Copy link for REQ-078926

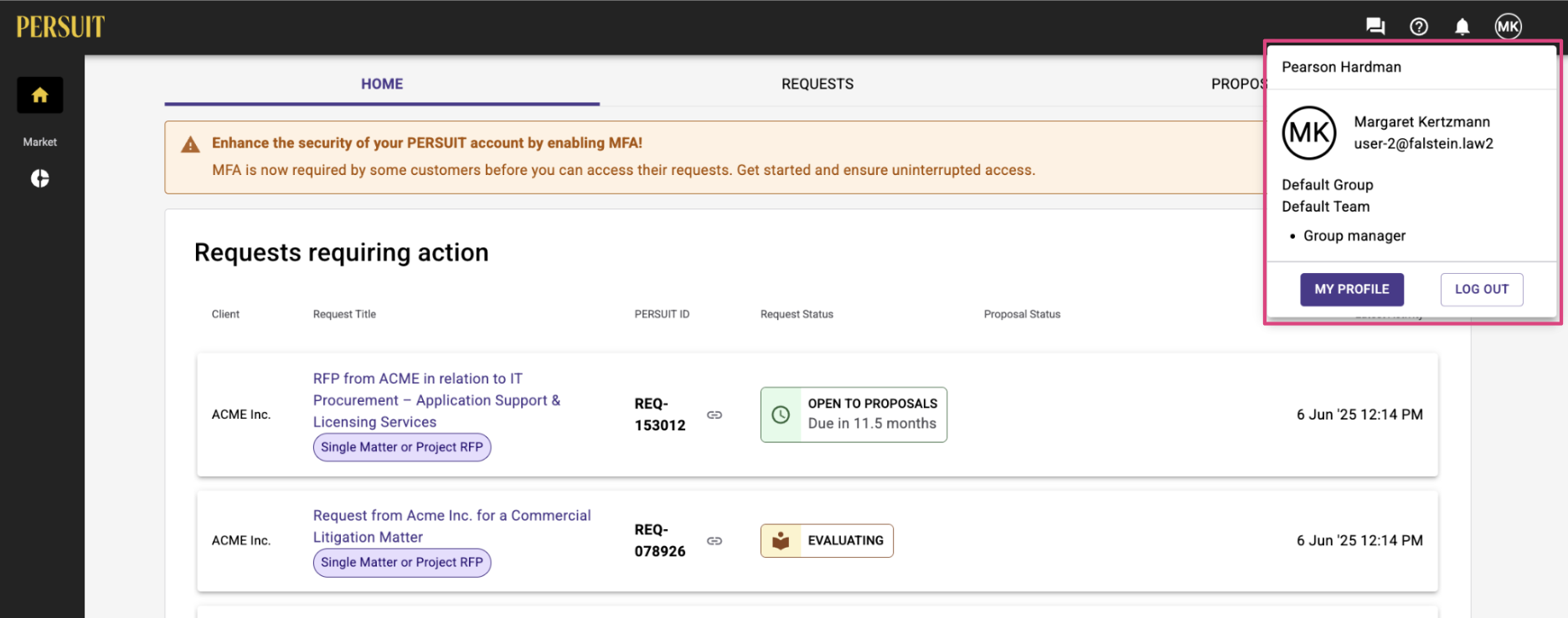(x=714, y=541)
